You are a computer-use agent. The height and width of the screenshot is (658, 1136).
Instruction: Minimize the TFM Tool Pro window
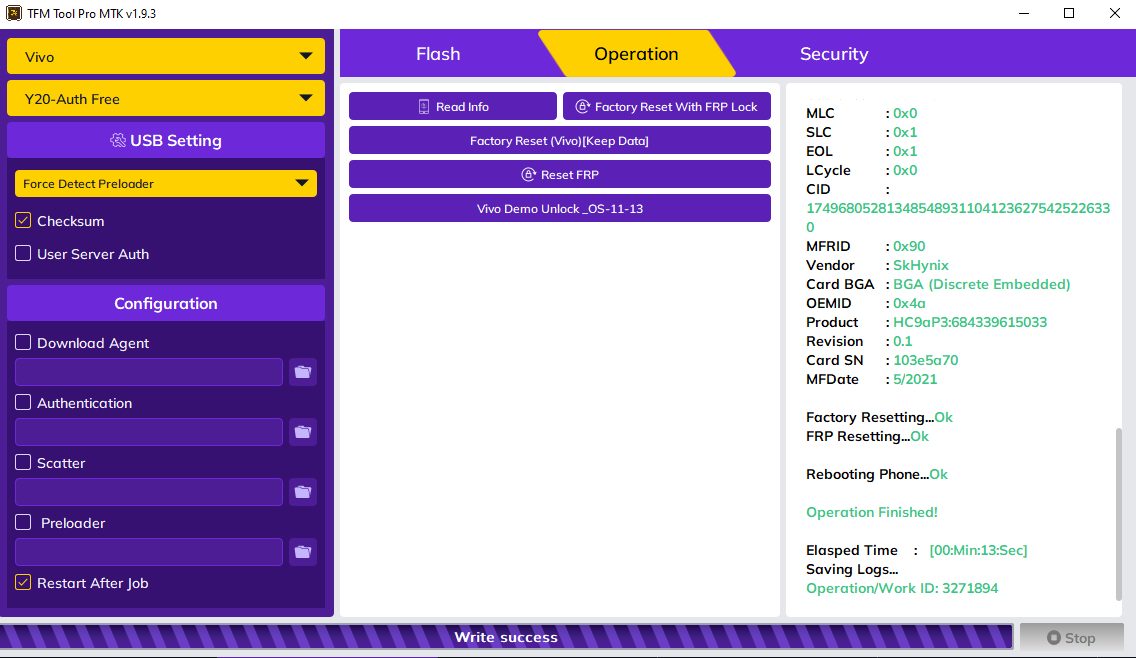[1024, 13]
